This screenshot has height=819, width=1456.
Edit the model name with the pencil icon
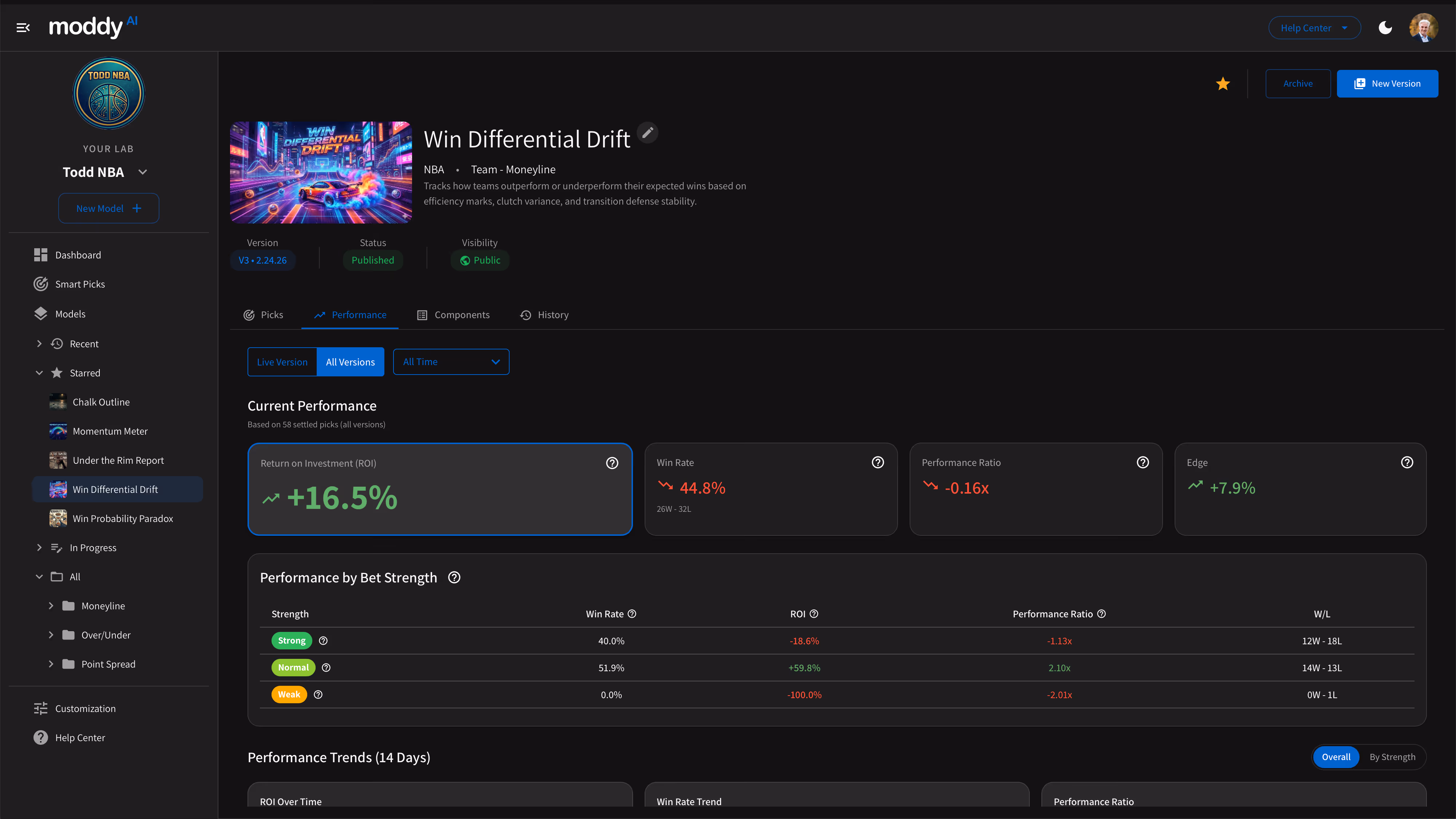(648, 132)
